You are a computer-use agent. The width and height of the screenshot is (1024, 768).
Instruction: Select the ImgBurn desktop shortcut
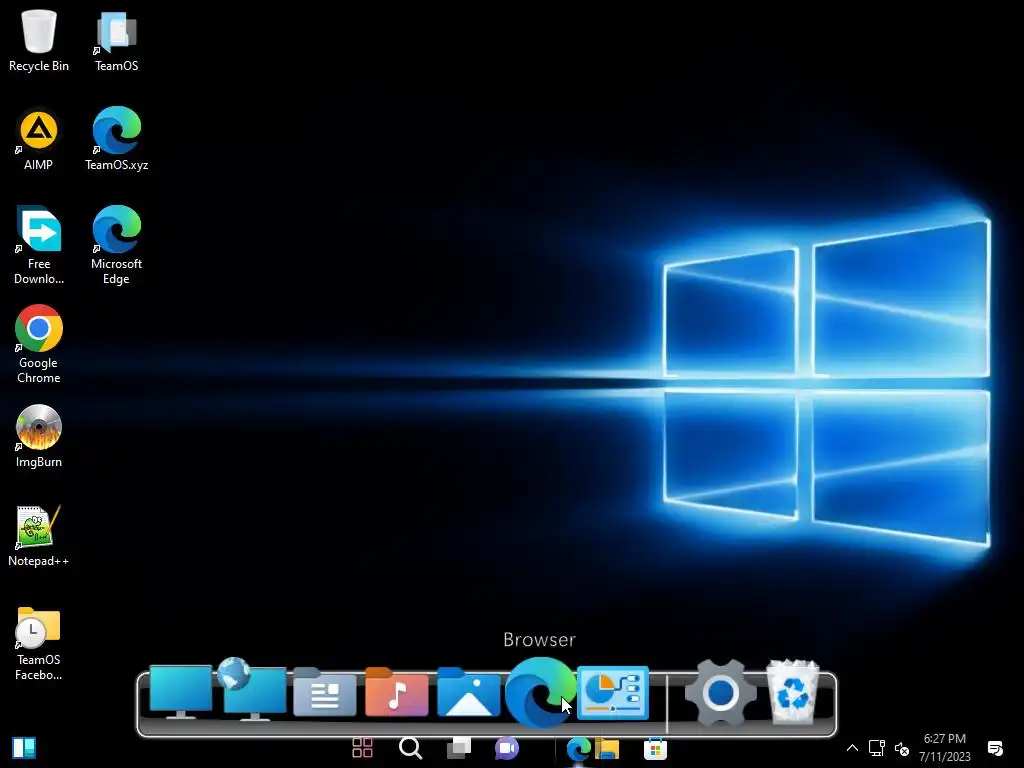tap(39, 436)
